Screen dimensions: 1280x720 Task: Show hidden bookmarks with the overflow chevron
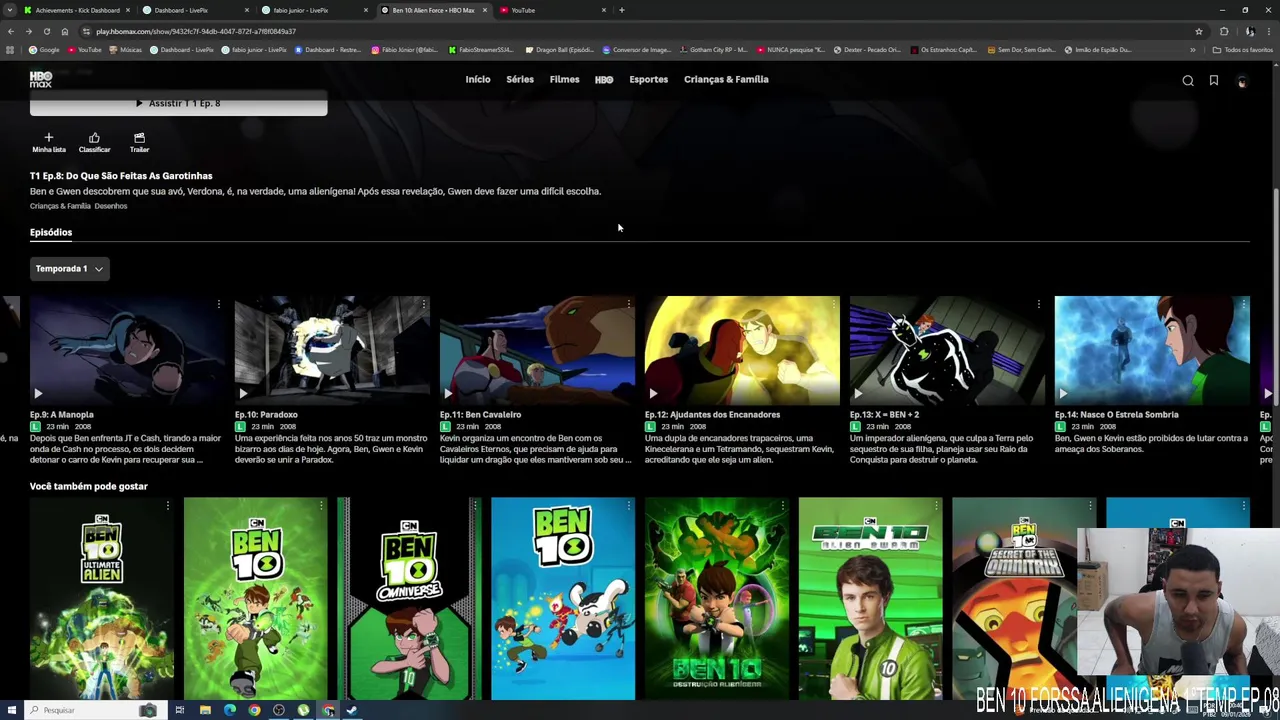1192,50
